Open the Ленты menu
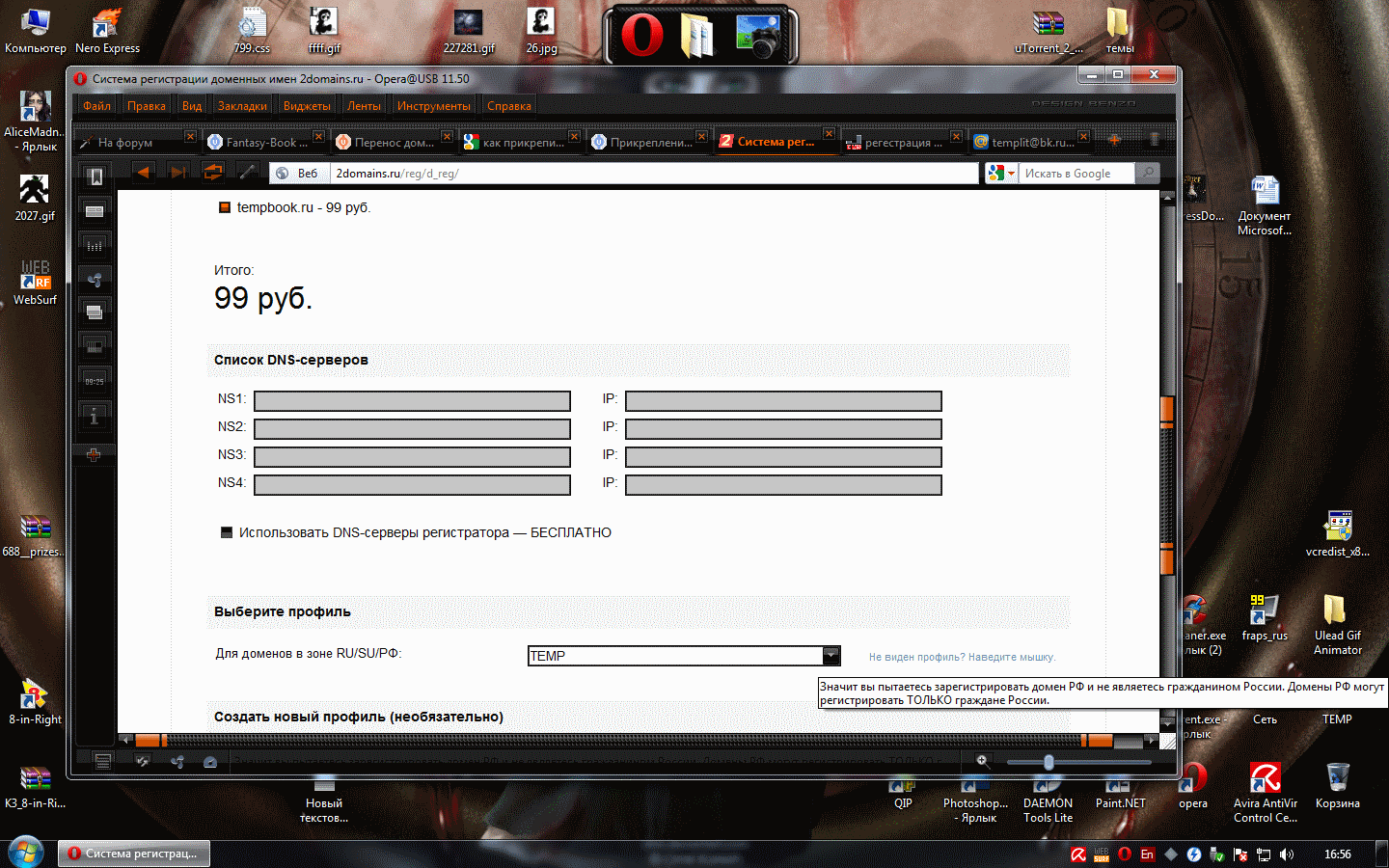The width and height of the screenshot is (1389, 868). point(364,106)
